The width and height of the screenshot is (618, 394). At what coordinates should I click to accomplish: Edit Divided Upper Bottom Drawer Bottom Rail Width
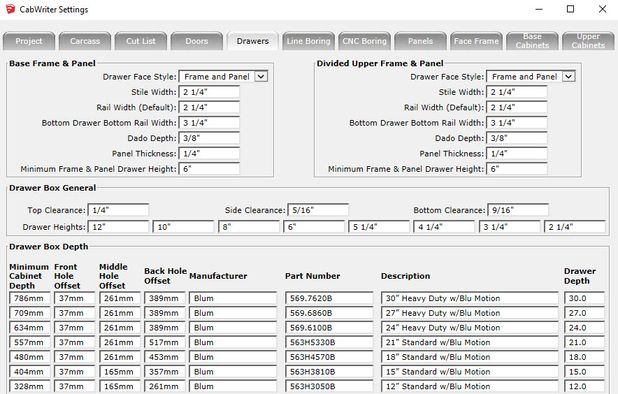point(517,123)
